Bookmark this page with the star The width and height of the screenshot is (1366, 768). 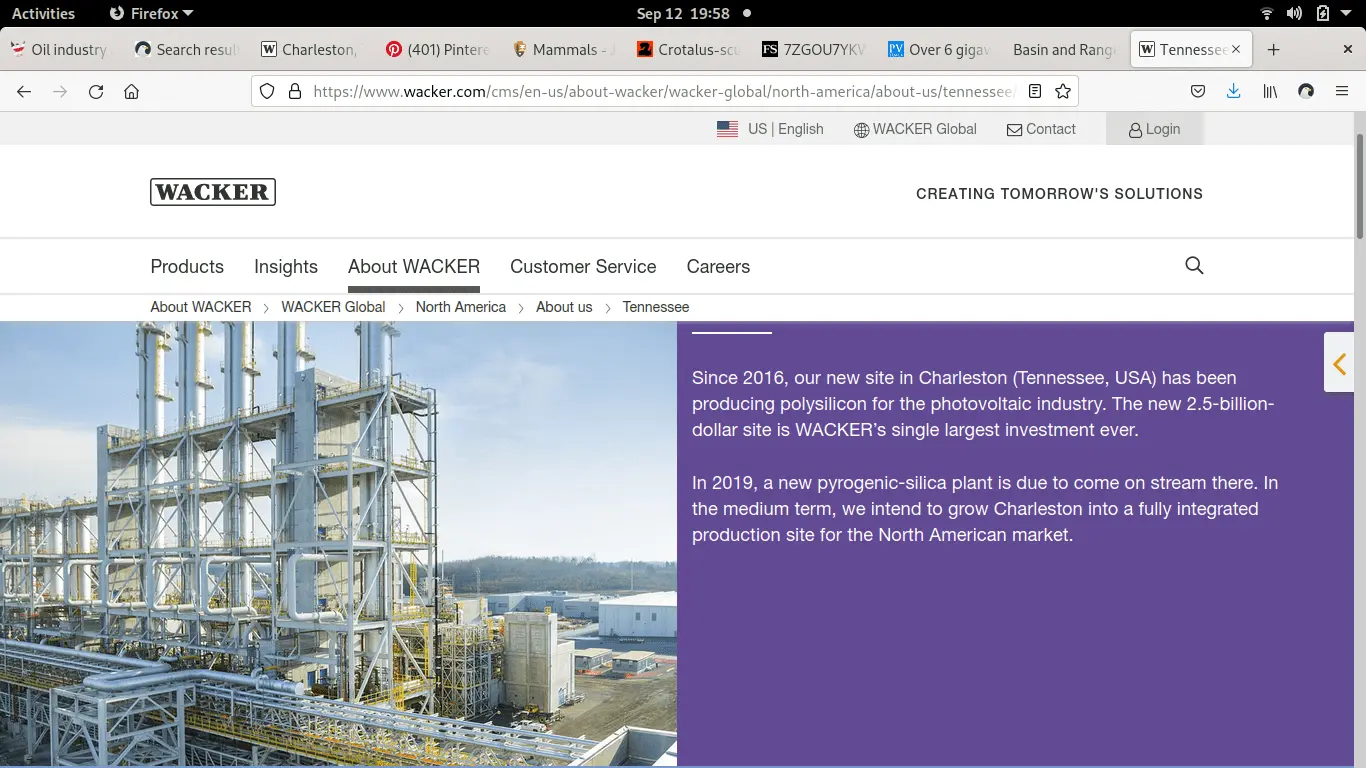1063,91
